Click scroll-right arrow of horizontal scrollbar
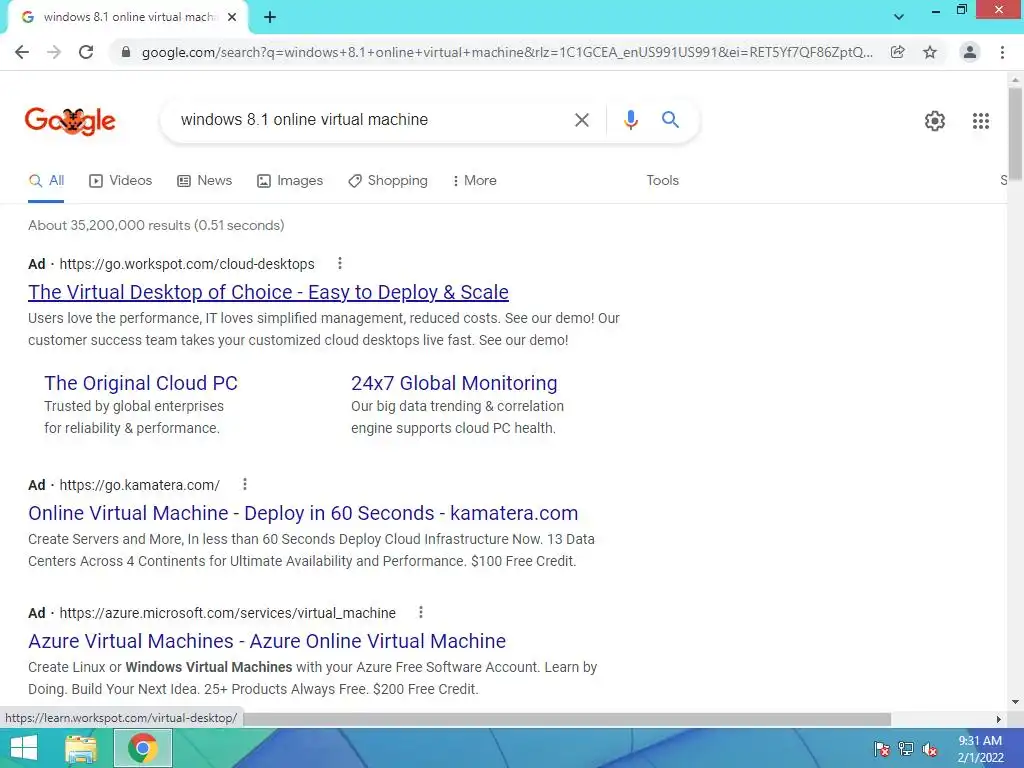The height and width of the screenshot is (768, 1024). (999, 719)
